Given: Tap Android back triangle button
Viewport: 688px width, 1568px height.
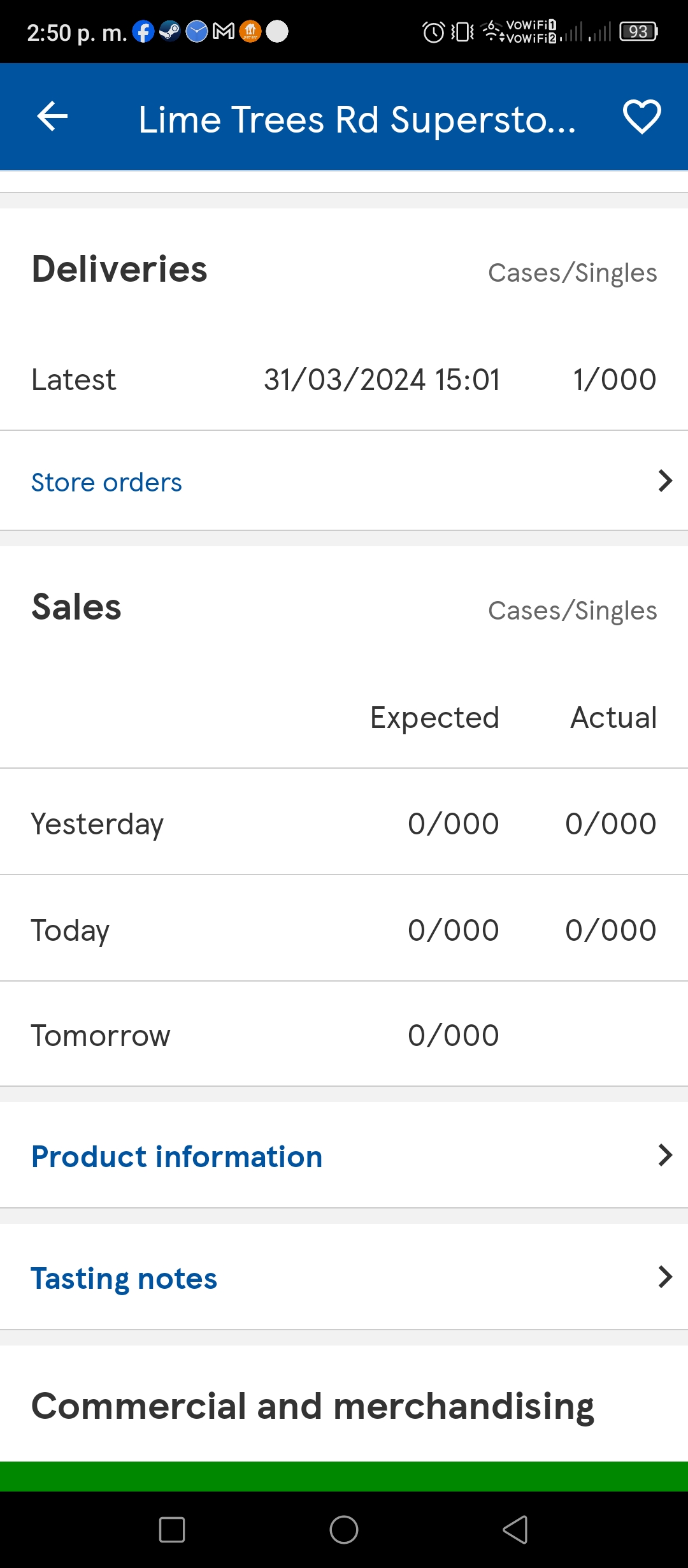Looking at the screenshot, I should coord(515,1530).
